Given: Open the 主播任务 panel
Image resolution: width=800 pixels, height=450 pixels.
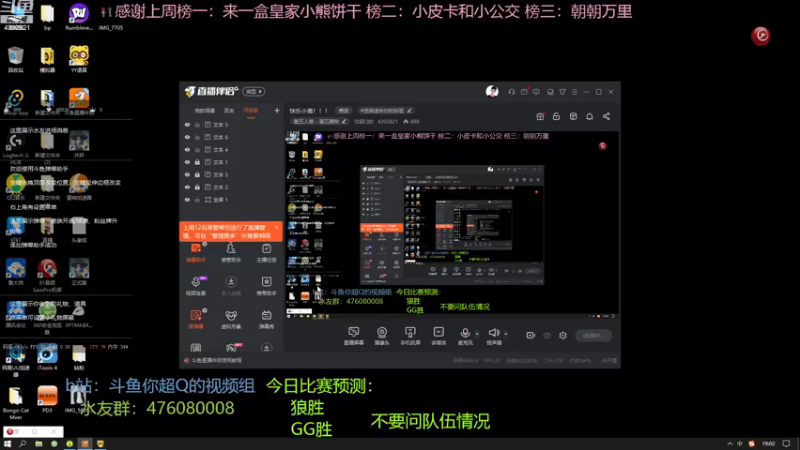Looking at the screenshot, I should 266,253.
